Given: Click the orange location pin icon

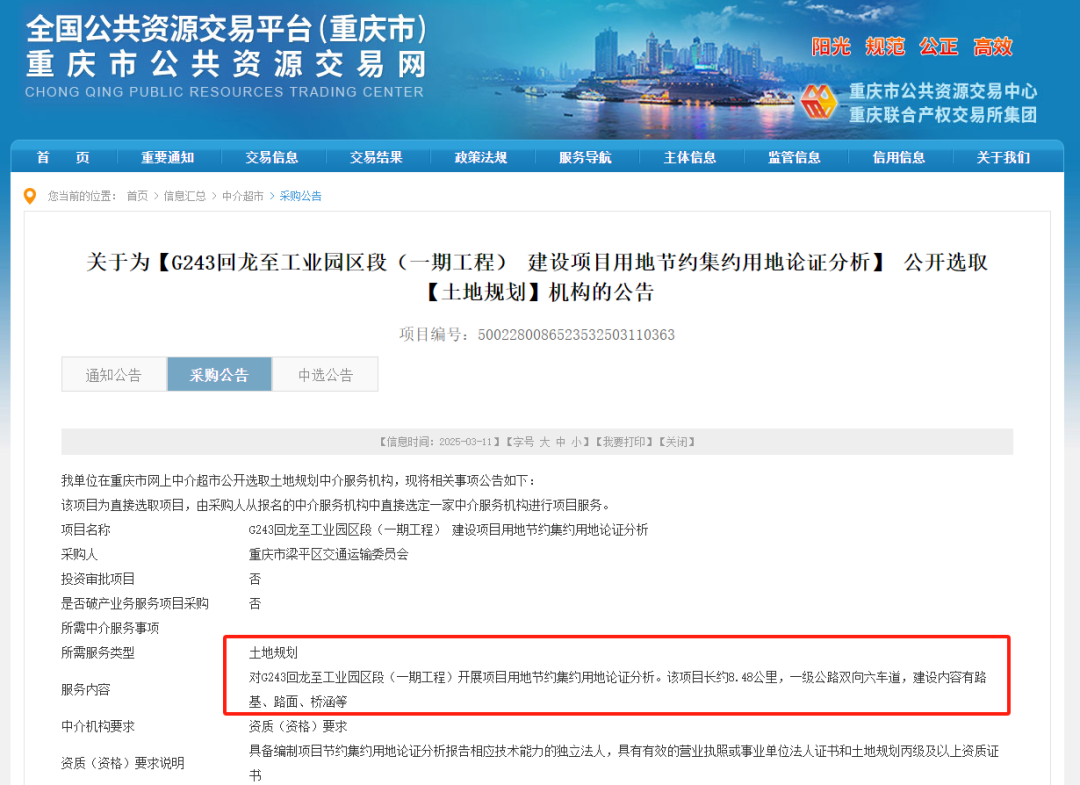Looking at the screenshot, I should (x=30, y=196).
